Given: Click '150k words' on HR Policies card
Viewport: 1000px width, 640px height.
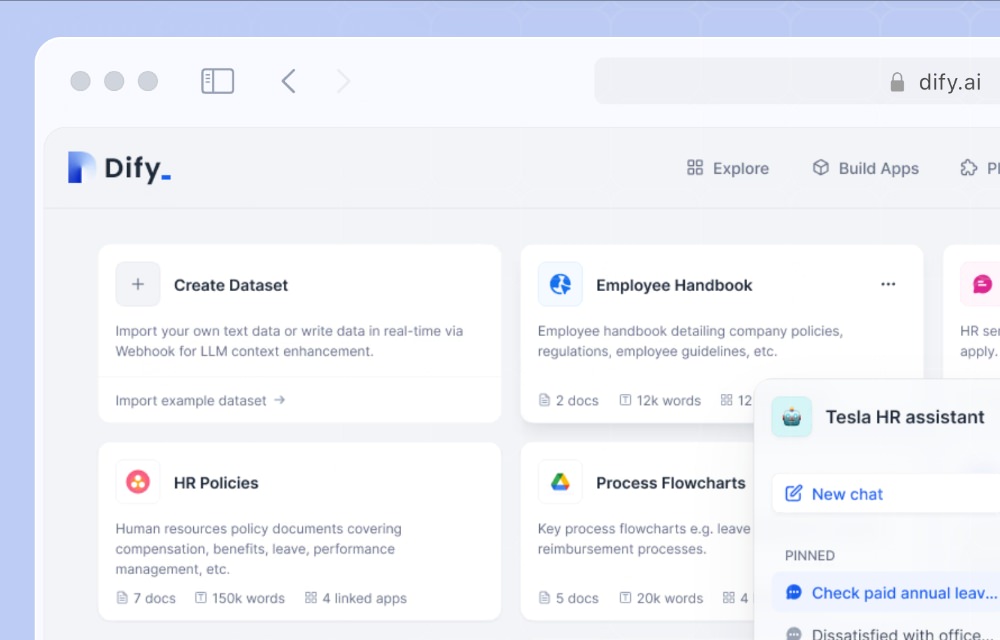Looking at the screenshot, I should click(248, 598).
